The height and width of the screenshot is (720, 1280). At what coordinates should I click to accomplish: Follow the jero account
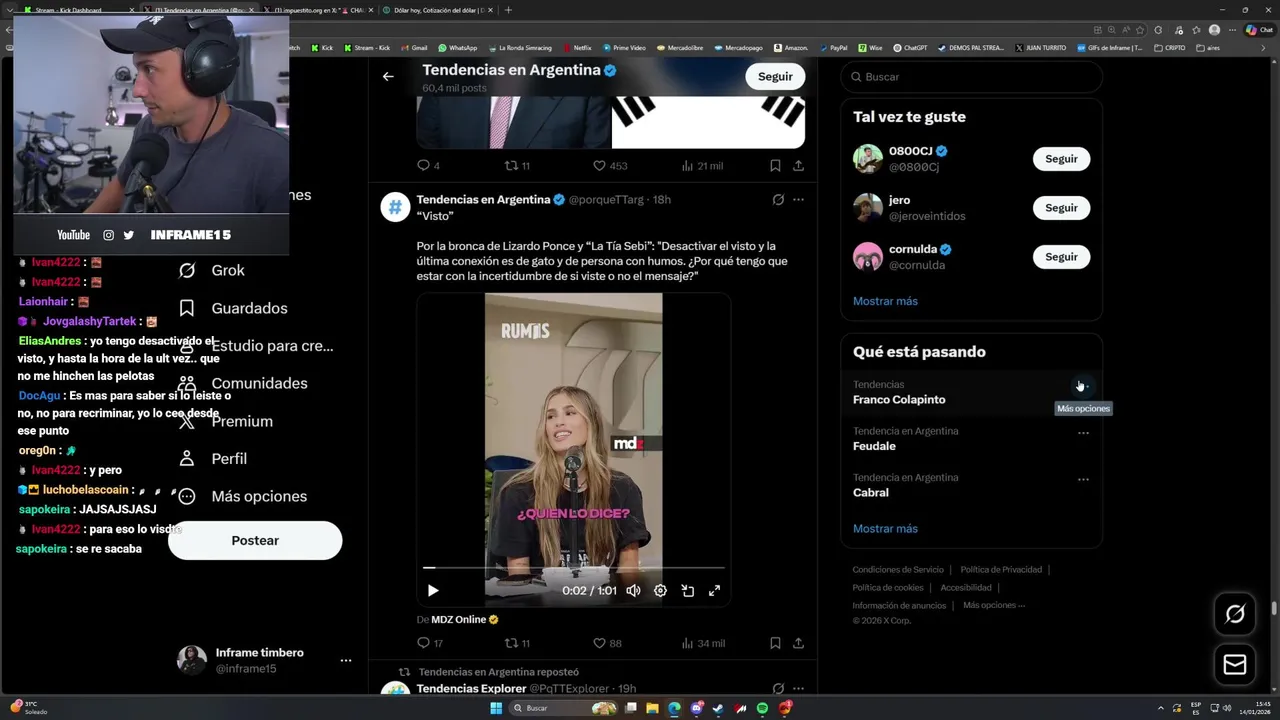pyautogui.click(x=1061, y=208)
